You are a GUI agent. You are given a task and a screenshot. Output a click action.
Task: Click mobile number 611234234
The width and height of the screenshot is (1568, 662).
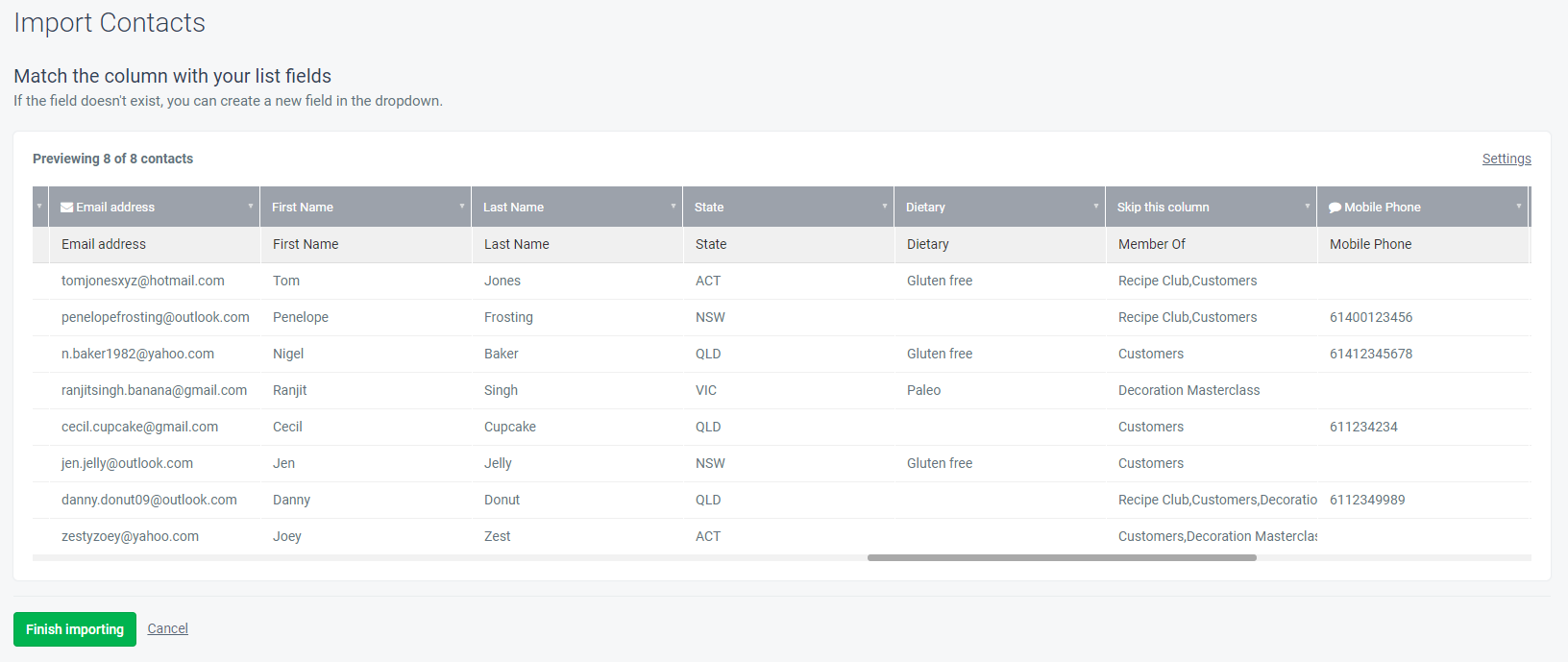1363,427
